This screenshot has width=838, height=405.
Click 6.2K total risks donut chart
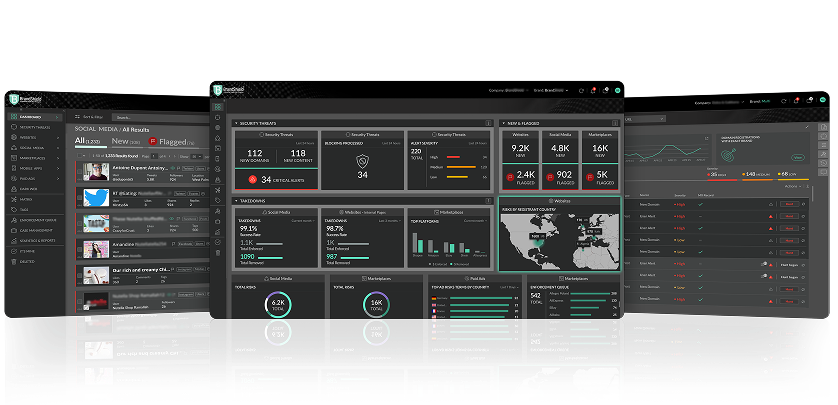point(278,304)
